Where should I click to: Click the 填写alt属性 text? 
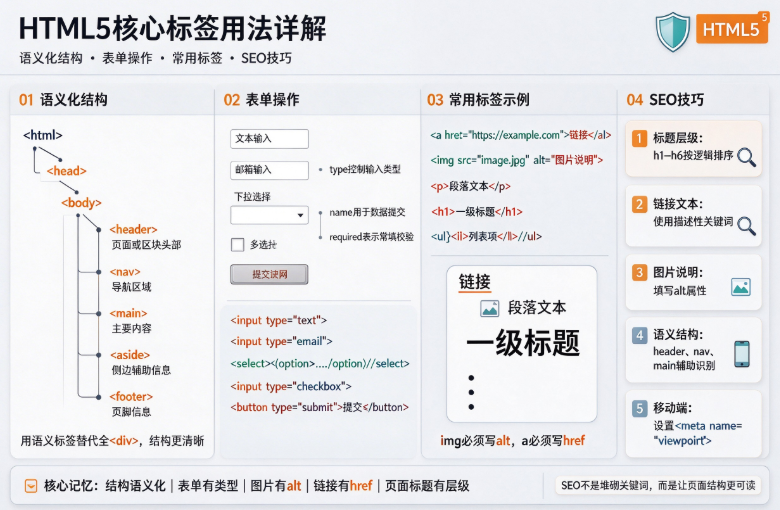pyautogui.click(x=680, y=291)
